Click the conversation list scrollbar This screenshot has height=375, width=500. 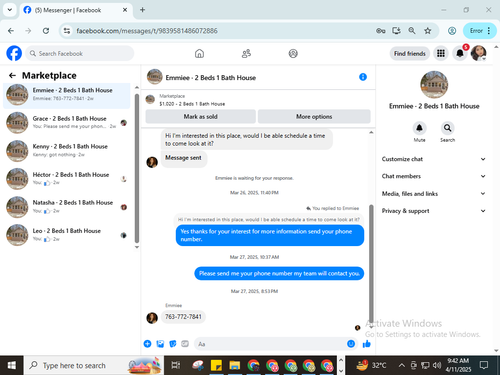(x=137, y=168)
